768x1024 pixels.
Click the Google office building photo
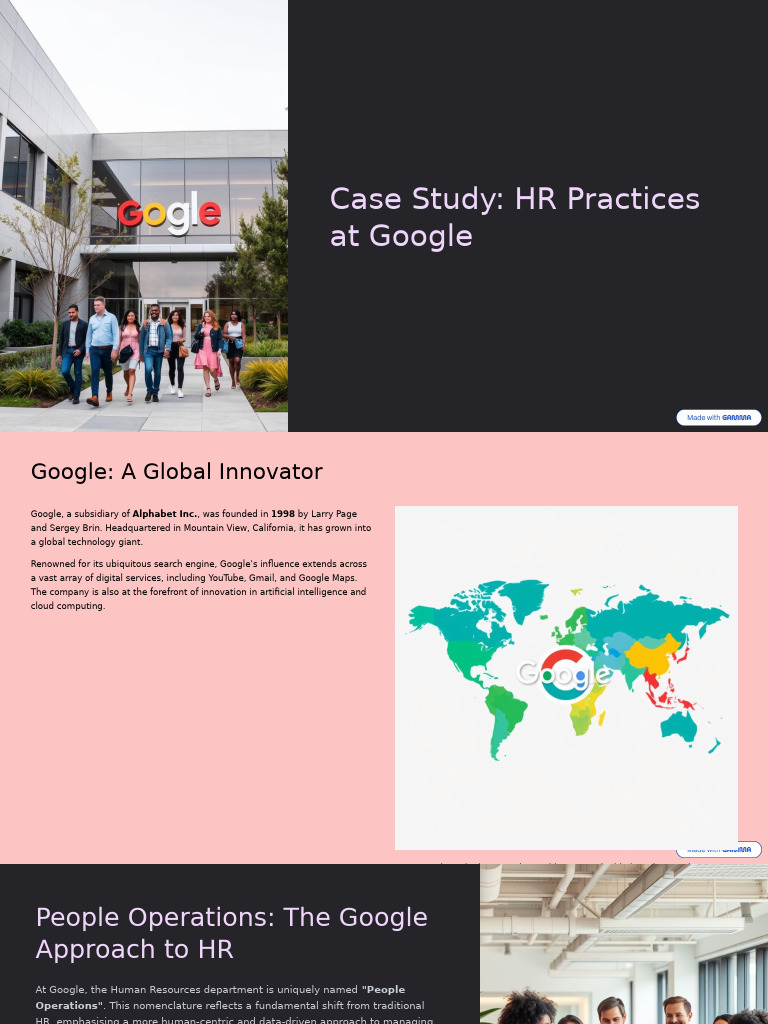point(144,216)
